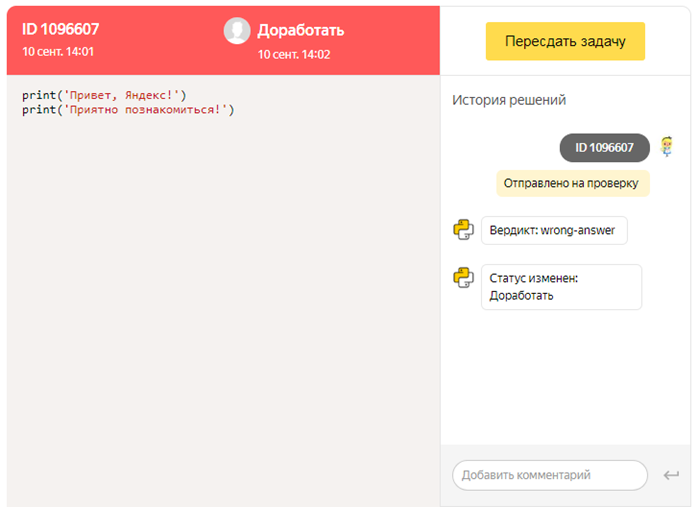Click the 10 сент. 14:01 submission timestamp
Image resolution: width=698 pixels, height=507 pixels.
[x=58, y=52]
